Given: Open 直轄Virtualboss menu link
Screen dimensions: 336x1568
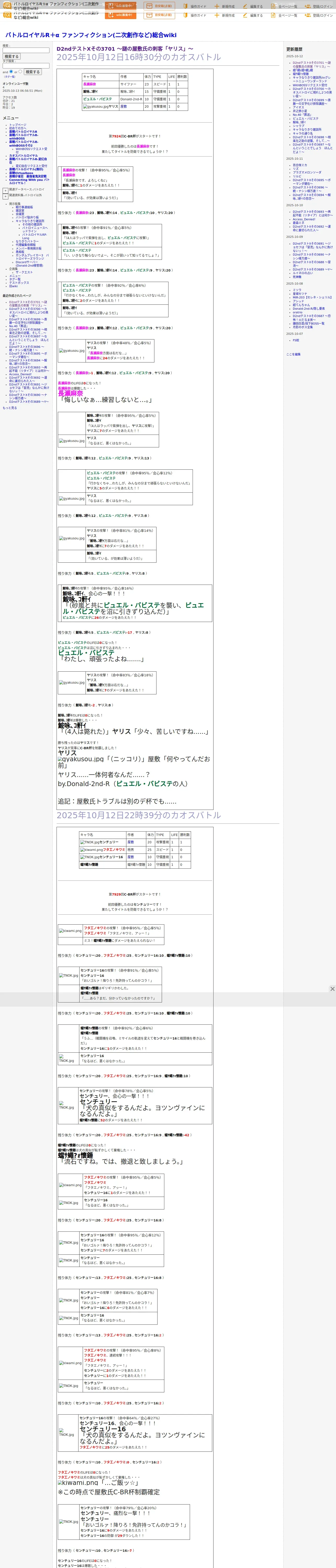Looking at the screenshot, I should [21, 173].
